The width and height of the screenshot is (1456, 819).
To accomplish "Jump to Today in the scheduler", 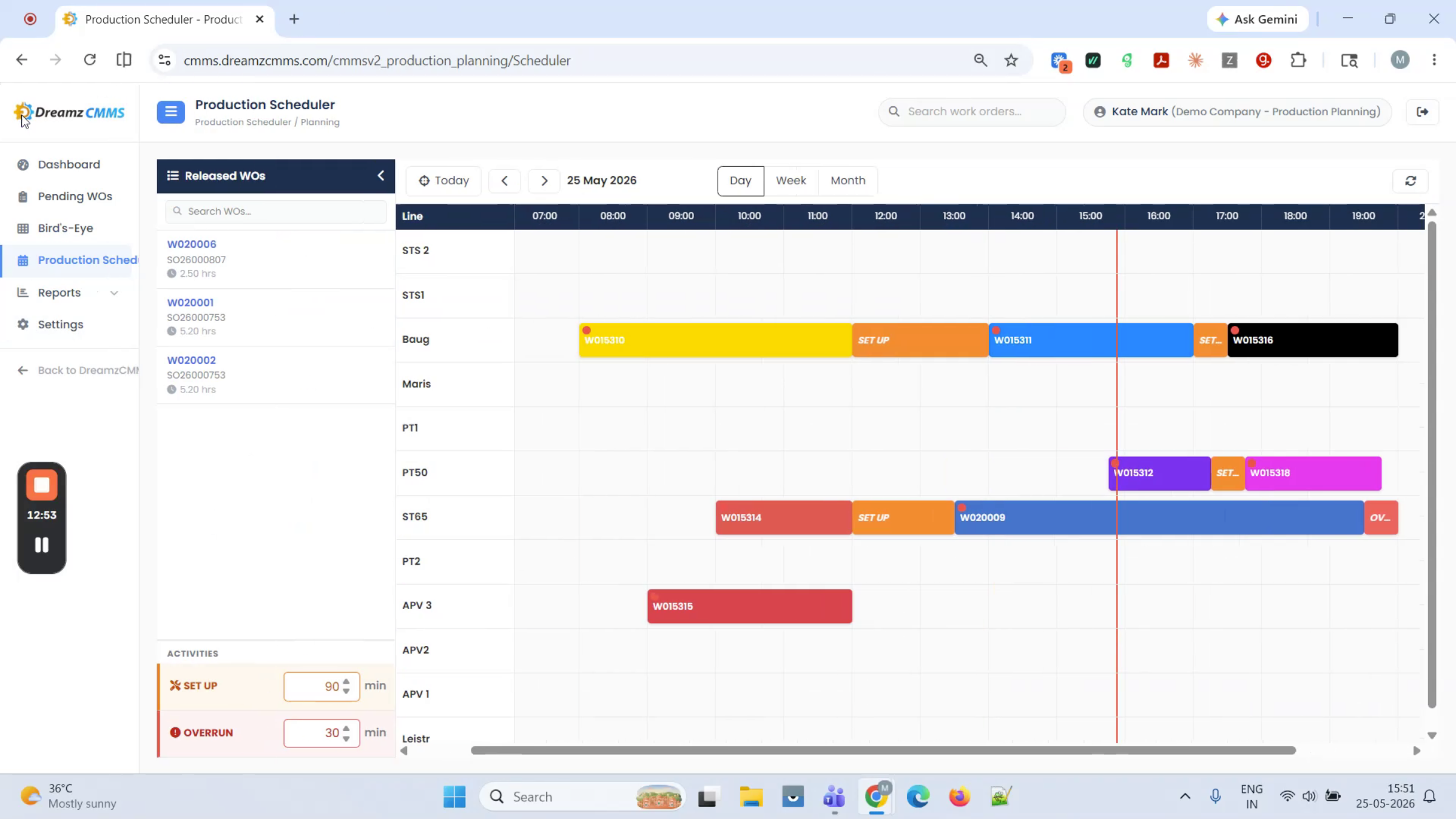I will [x=443, y=181].
